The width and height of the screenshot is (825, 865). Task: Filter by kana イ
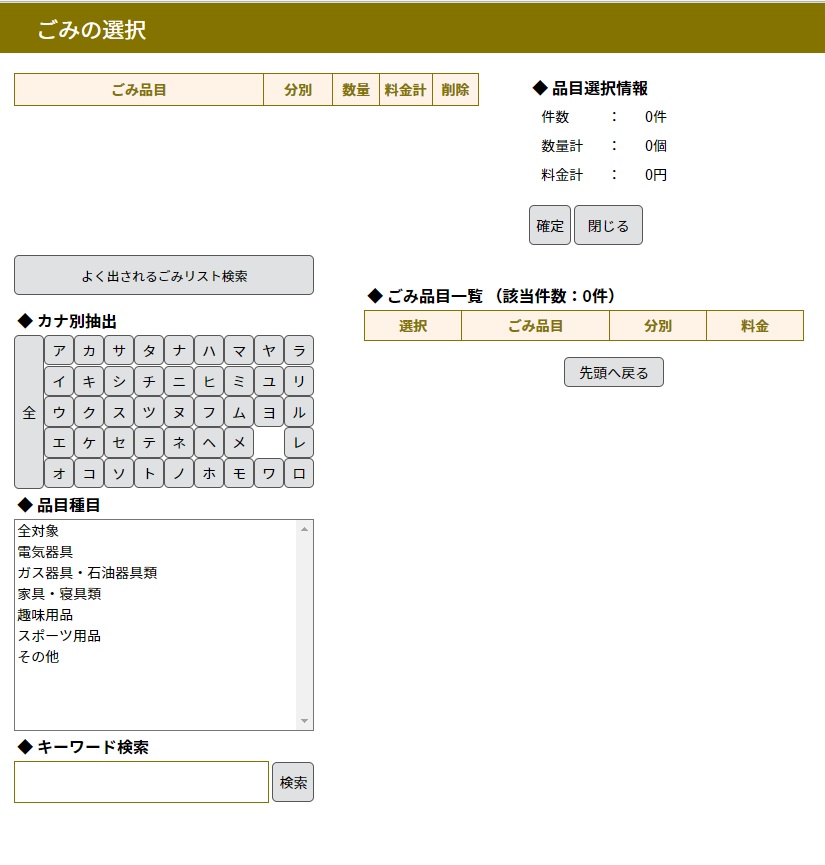[59, 381]
